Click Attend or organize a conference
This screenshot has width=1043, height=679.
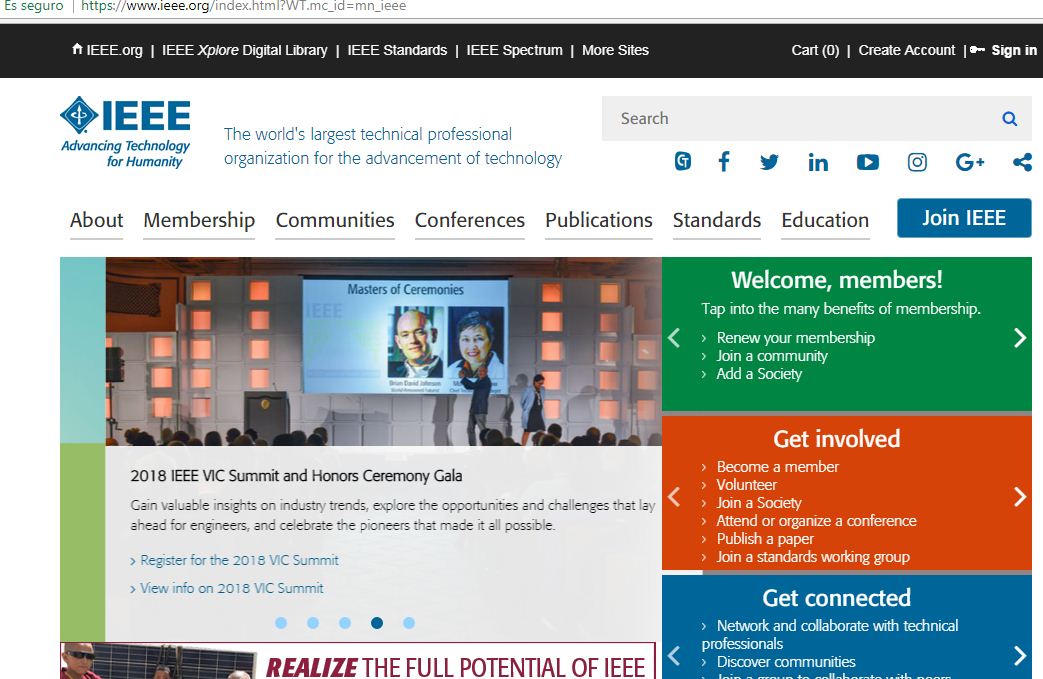coord(816,521)
